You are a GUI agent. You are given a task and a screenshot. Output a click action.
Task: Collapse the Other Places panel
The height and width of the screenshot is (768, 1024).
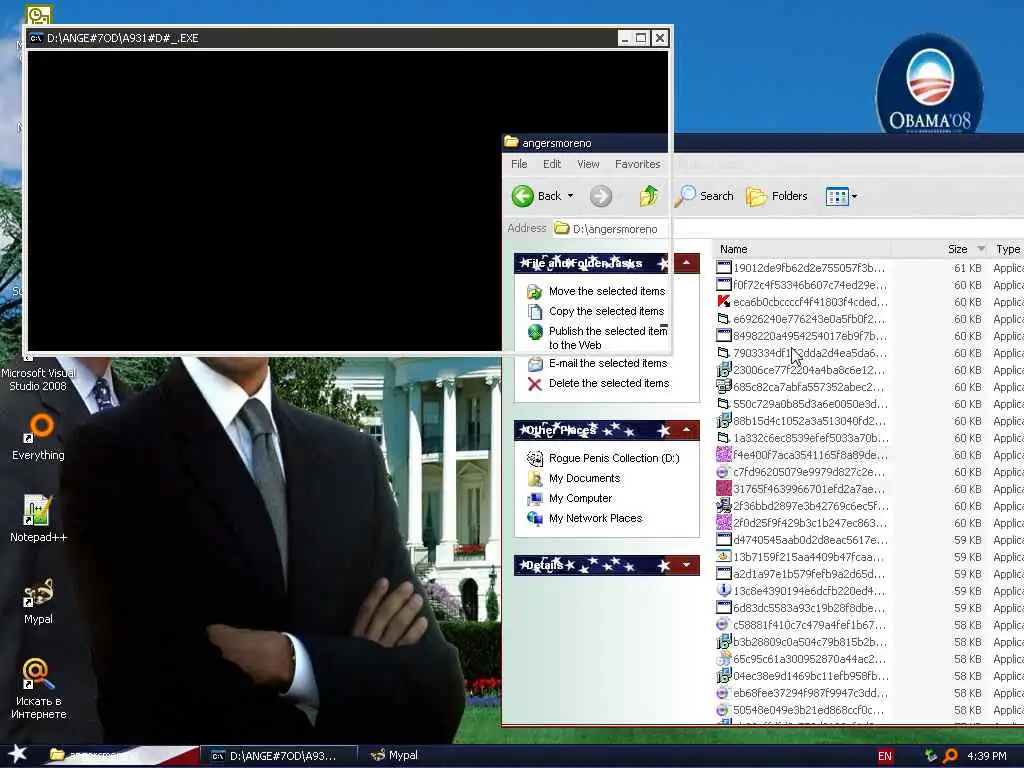point(686,430)
